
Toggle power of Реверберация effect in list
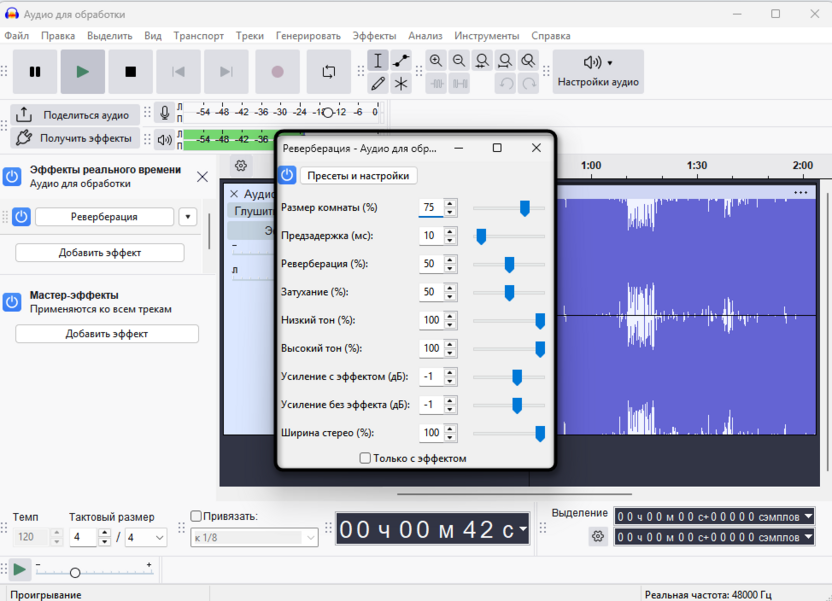tap(21, 216)
